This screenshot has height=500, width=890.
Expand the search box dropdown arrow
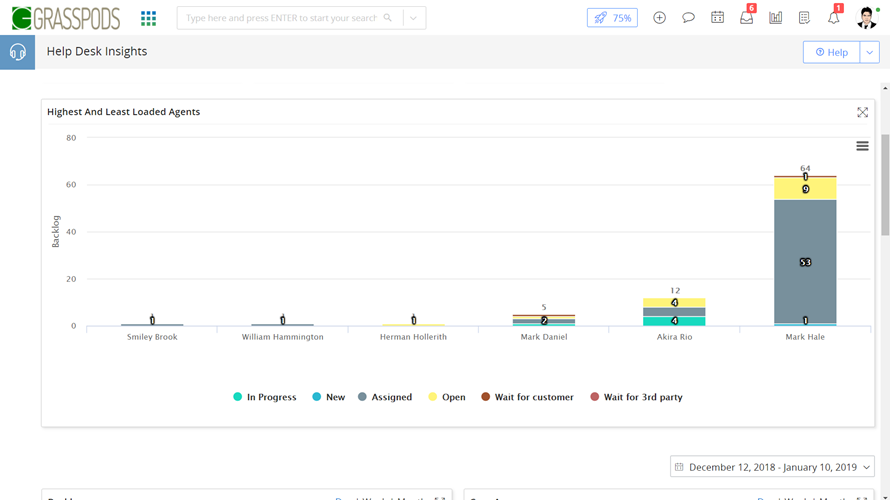414,18
